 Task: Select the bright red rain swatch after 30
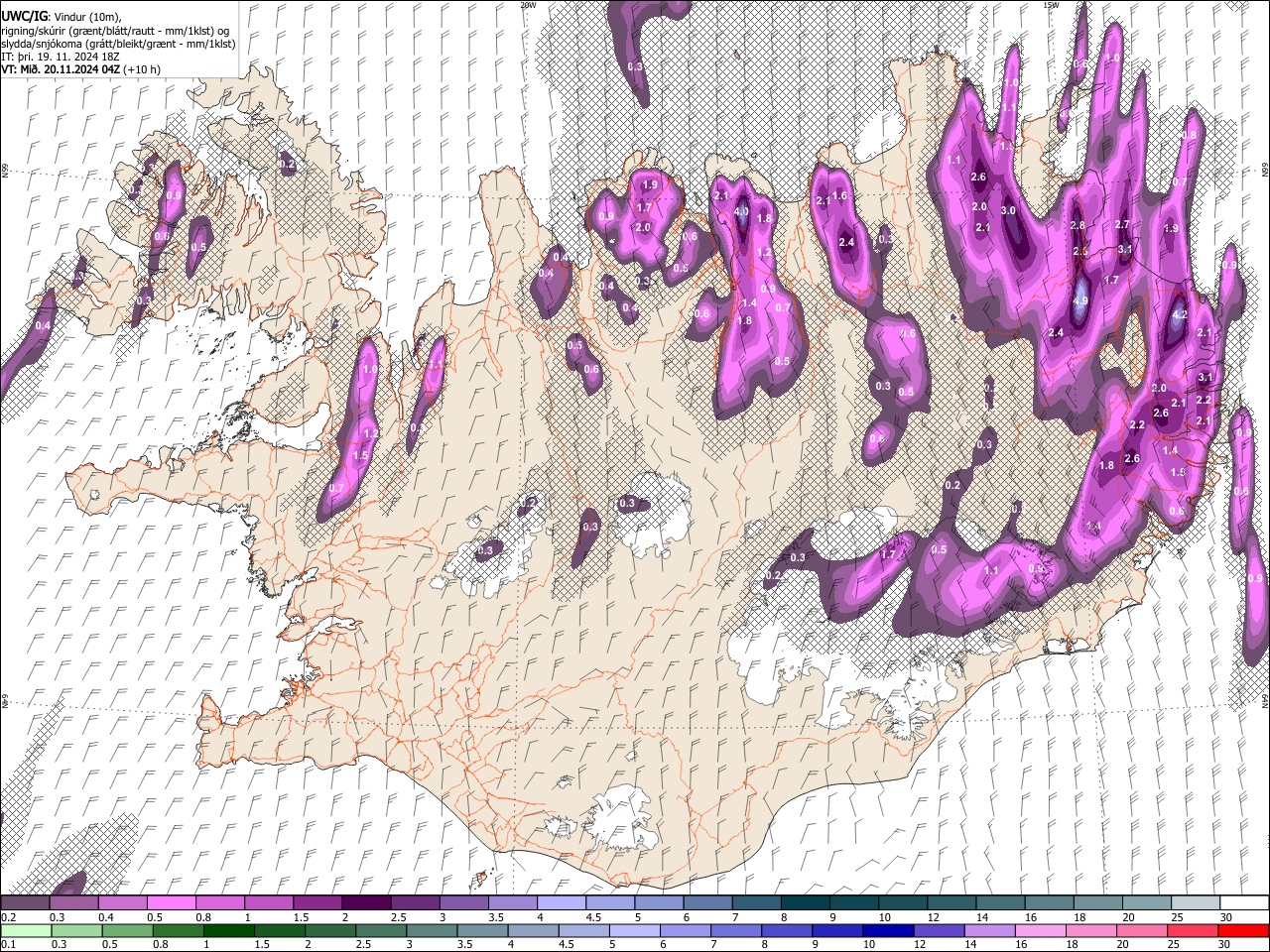[1242, 930]
